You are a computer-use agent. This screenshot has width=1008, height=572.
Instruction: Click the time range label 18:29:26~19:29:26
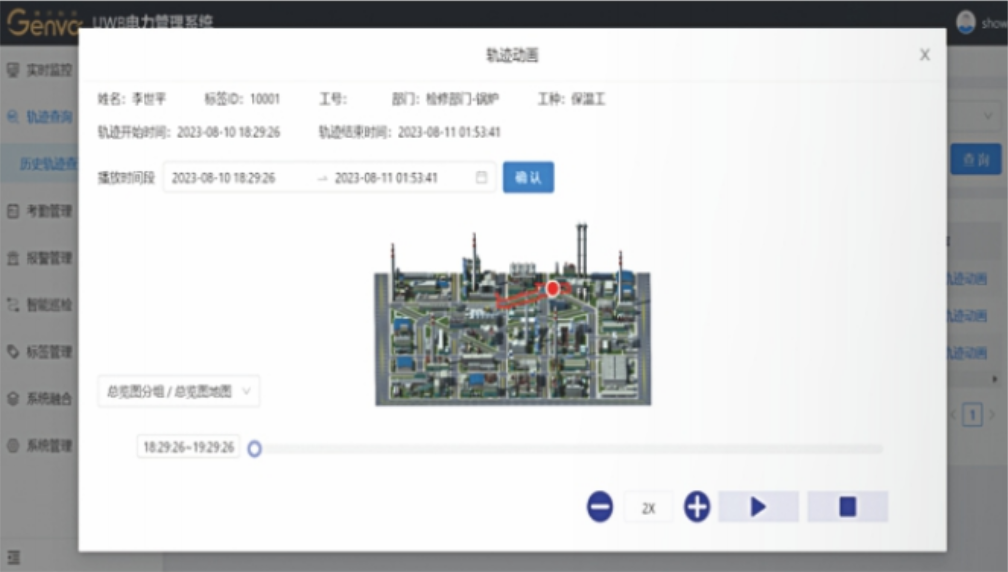pyautogui.click(x=188, y=447)
